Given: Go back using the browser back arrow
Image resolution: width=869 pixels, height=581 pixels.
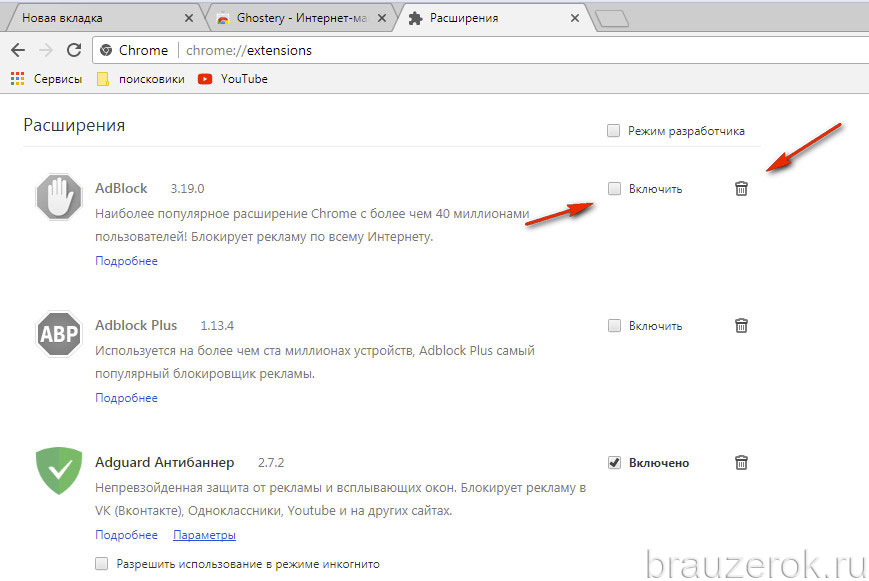Looking at the screenshot, I should click(x=18, y=50).
